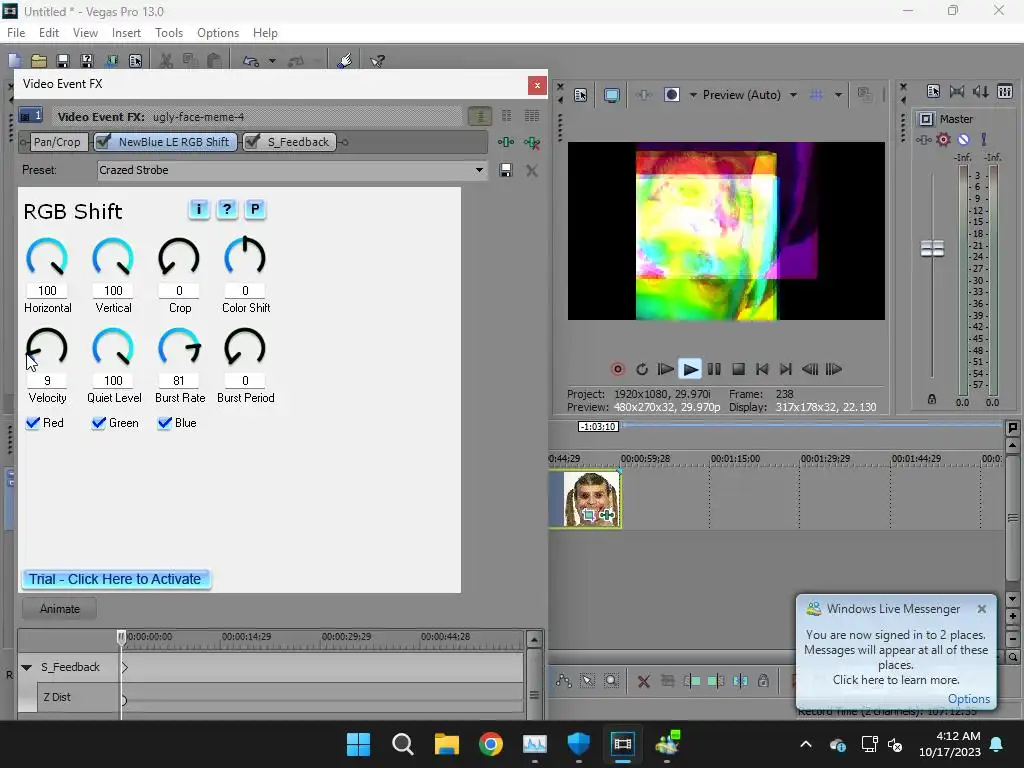Select the ugly-face-meme clip thumbnail on timeline
The height and width of the screenshot is (768, 1024).
tap(592, 499)
